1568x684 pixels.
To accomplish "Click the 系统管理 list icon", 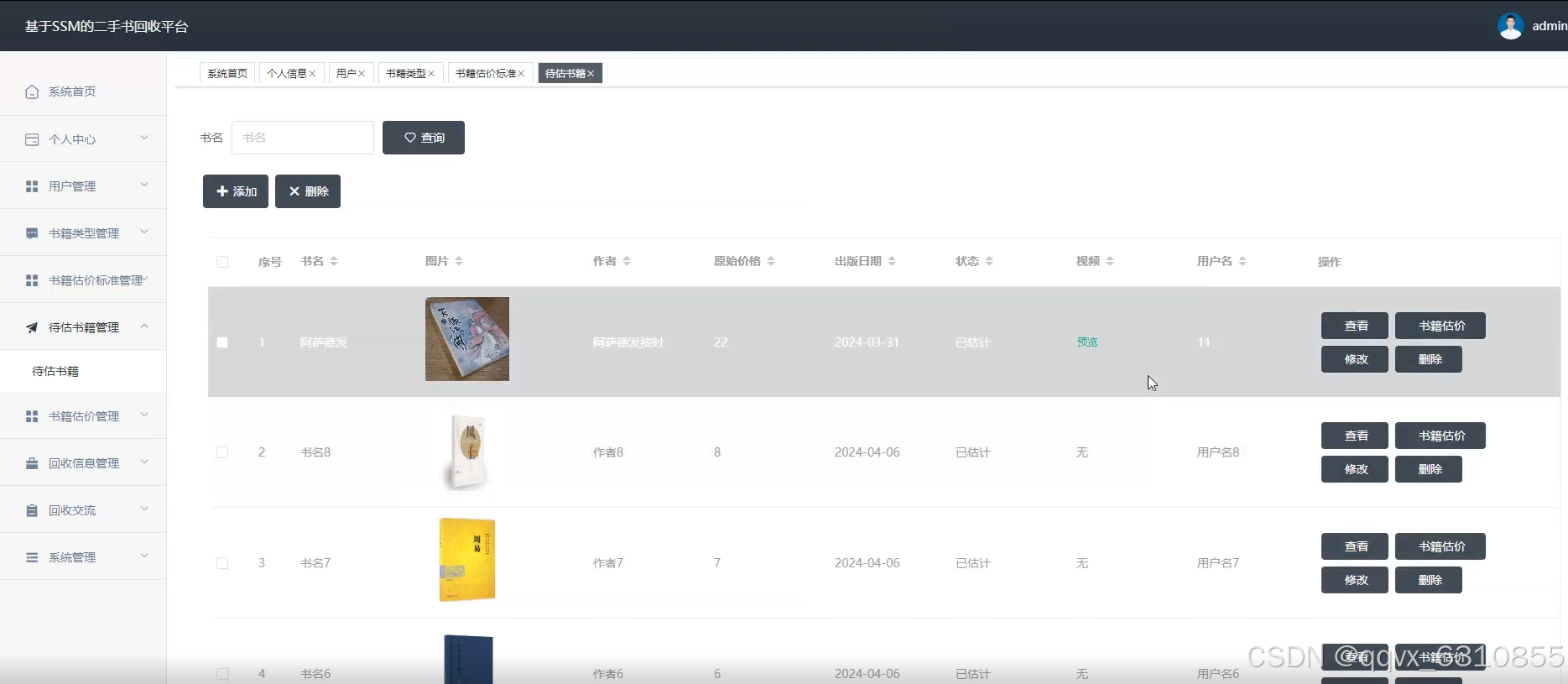I will (x=32, y=557).
